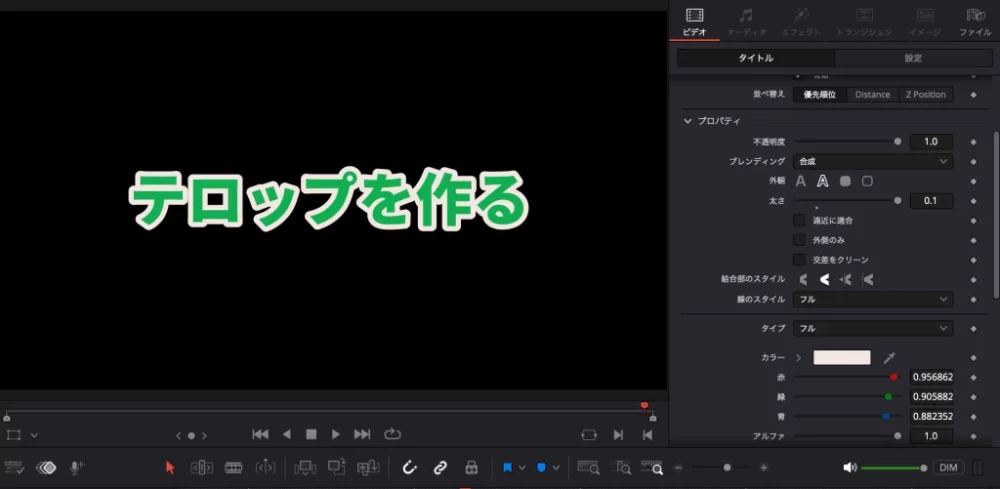Click the color eyedropper picker
This screenshot has width=1000, height=489.
point(889,357)
